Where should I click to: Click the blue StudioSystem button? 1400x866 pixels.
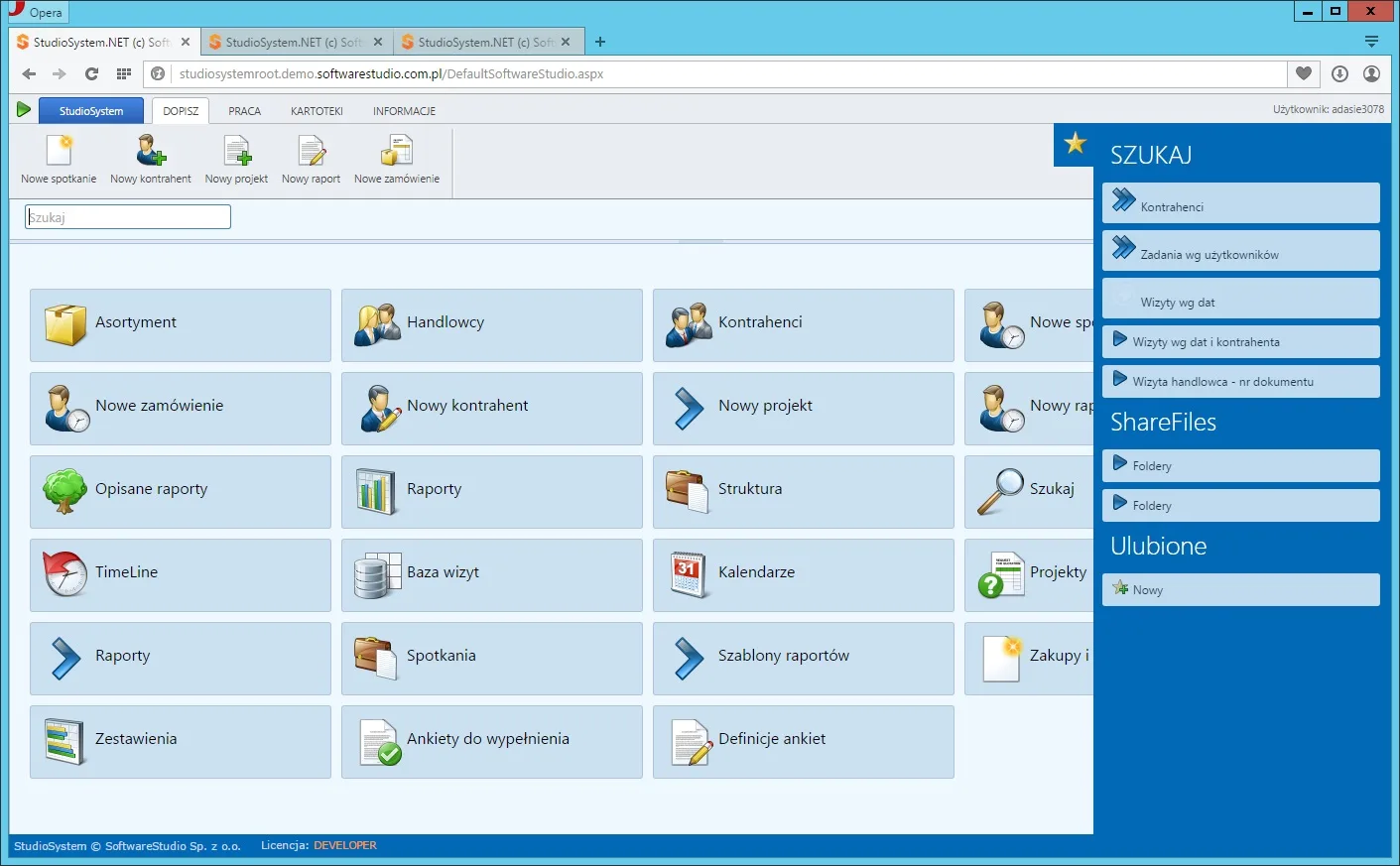91,111
